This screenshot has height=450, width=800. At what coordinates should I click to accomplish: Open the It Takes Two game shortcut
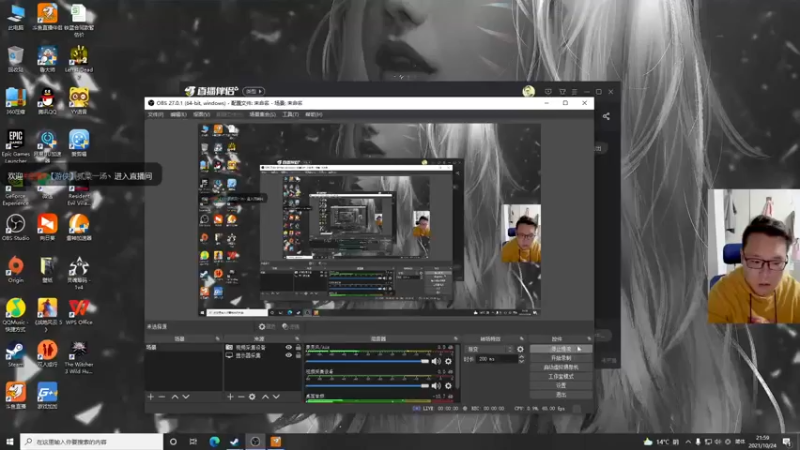point(47,354)
